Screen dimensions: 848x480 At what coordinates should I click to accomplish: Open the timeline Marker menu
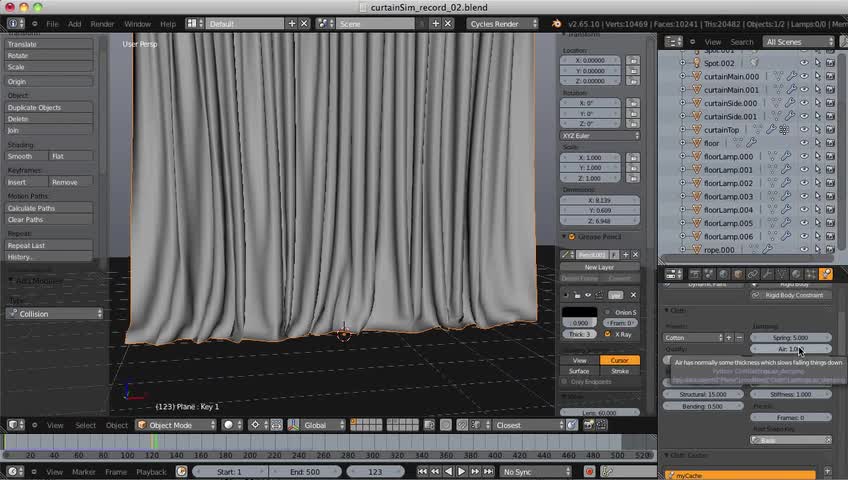pyautogui.click(x=83, y=472)
